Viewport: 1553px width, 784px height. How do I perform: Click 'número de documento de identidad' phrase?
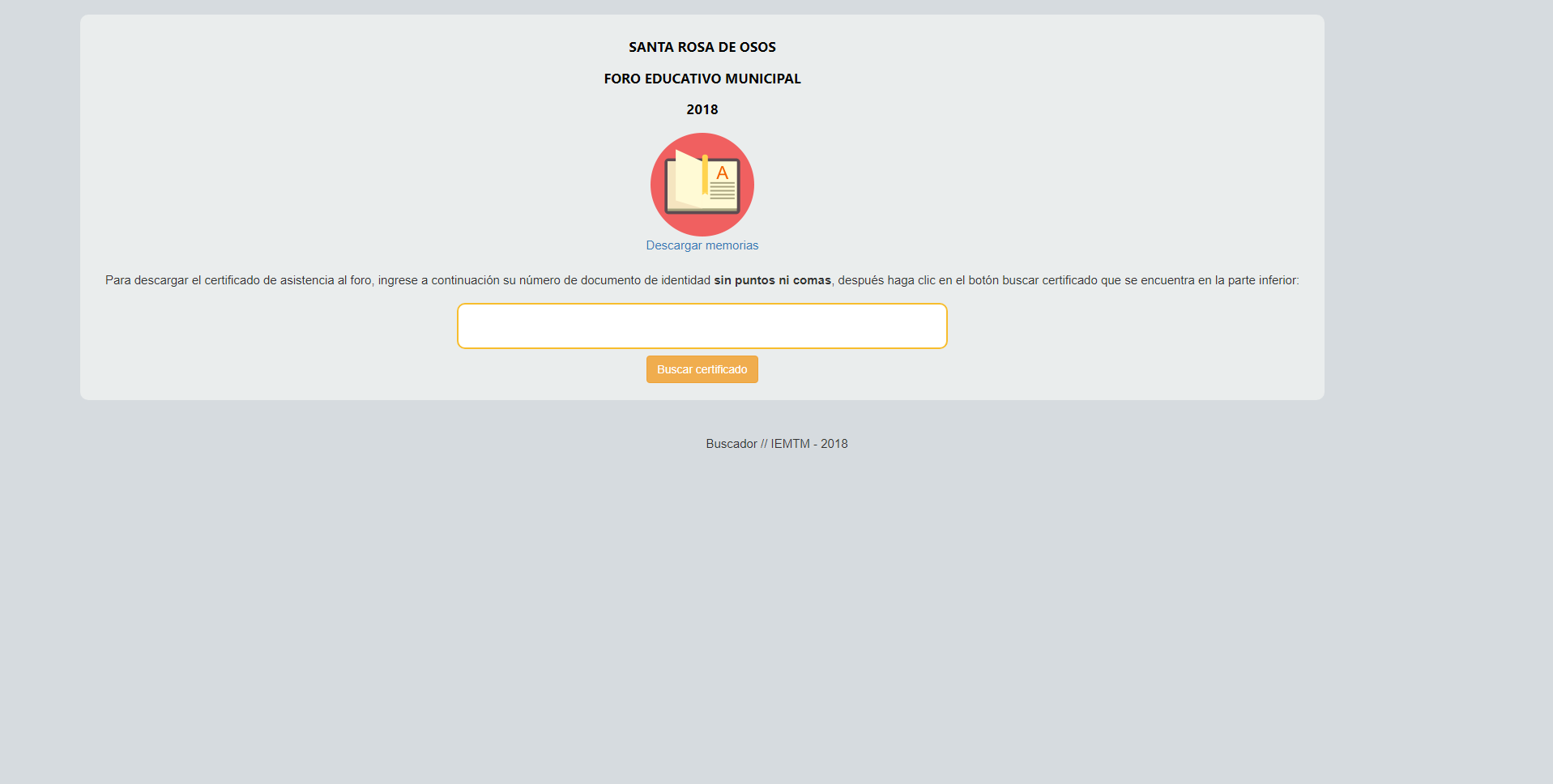click(x=614, y=280)
